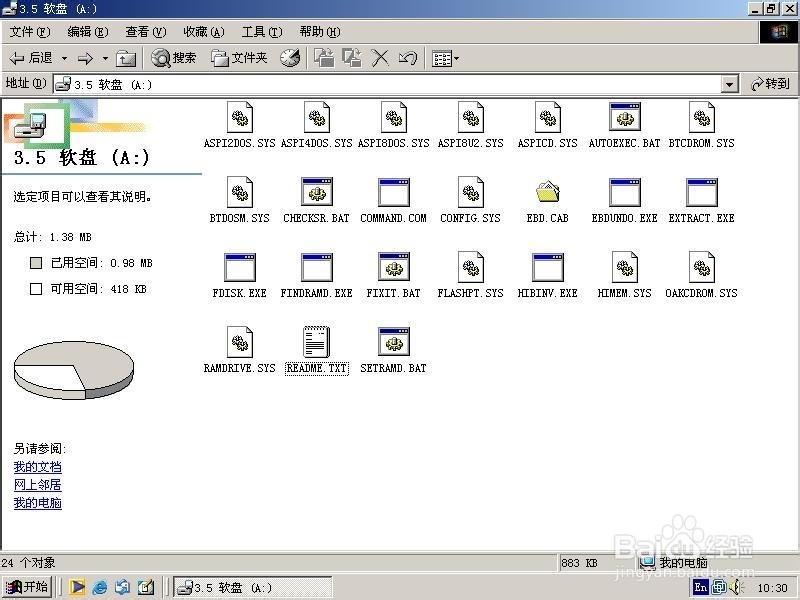Viewport: 800px width, 600px height.
Task: Click the 3.5 软盘 (A:) taskbar button
Action: tap(253, 588)
